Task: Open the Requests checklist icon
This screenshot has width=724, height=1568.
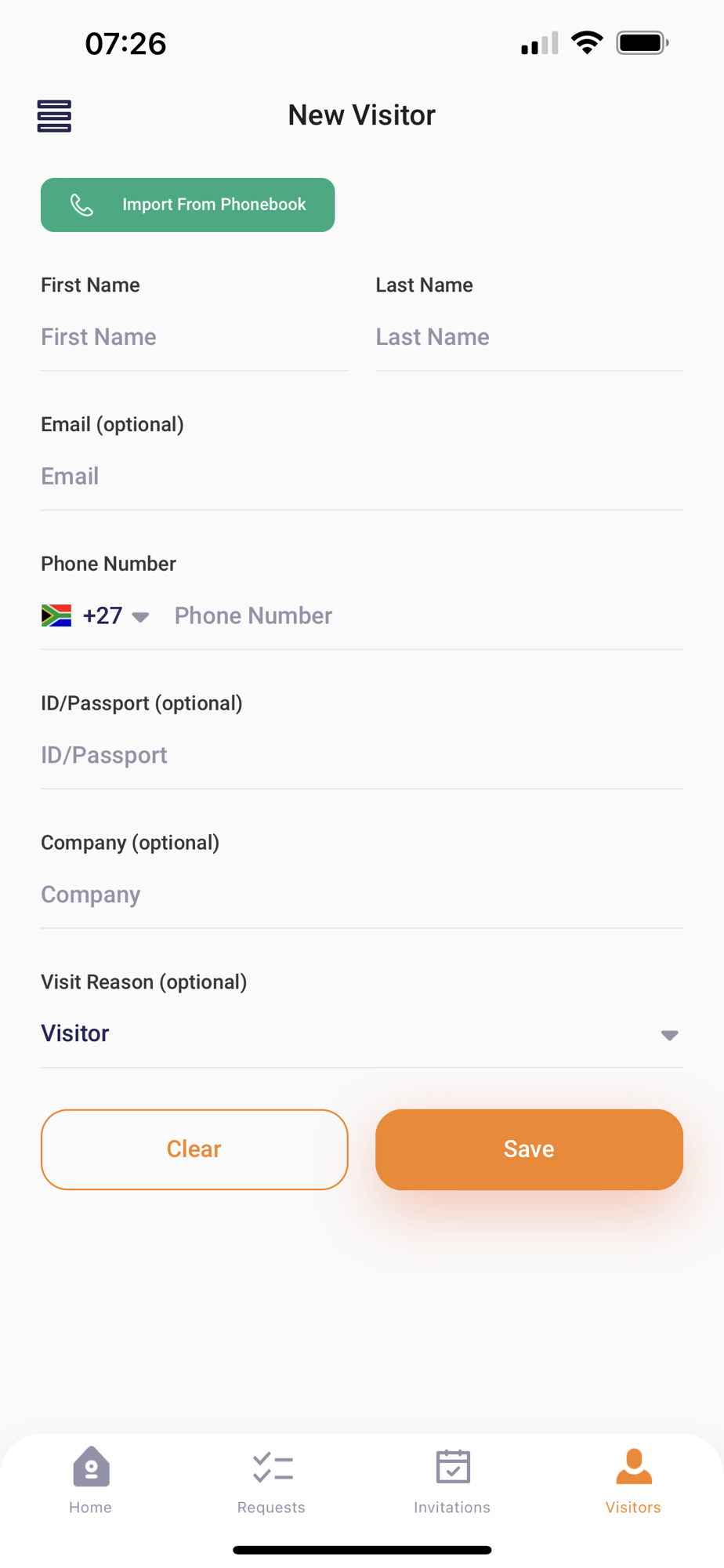Action: (x=273, y=1468)
